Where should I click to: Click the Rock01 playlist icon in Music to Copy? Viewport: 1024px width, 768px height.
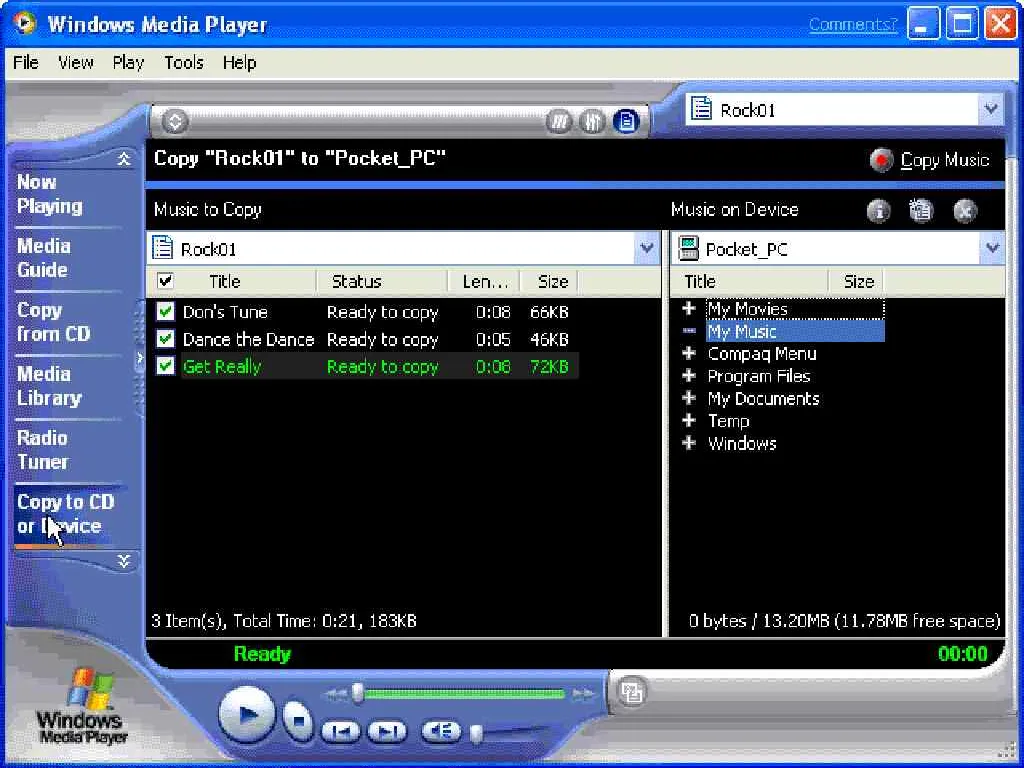click(x=162, y=248)
